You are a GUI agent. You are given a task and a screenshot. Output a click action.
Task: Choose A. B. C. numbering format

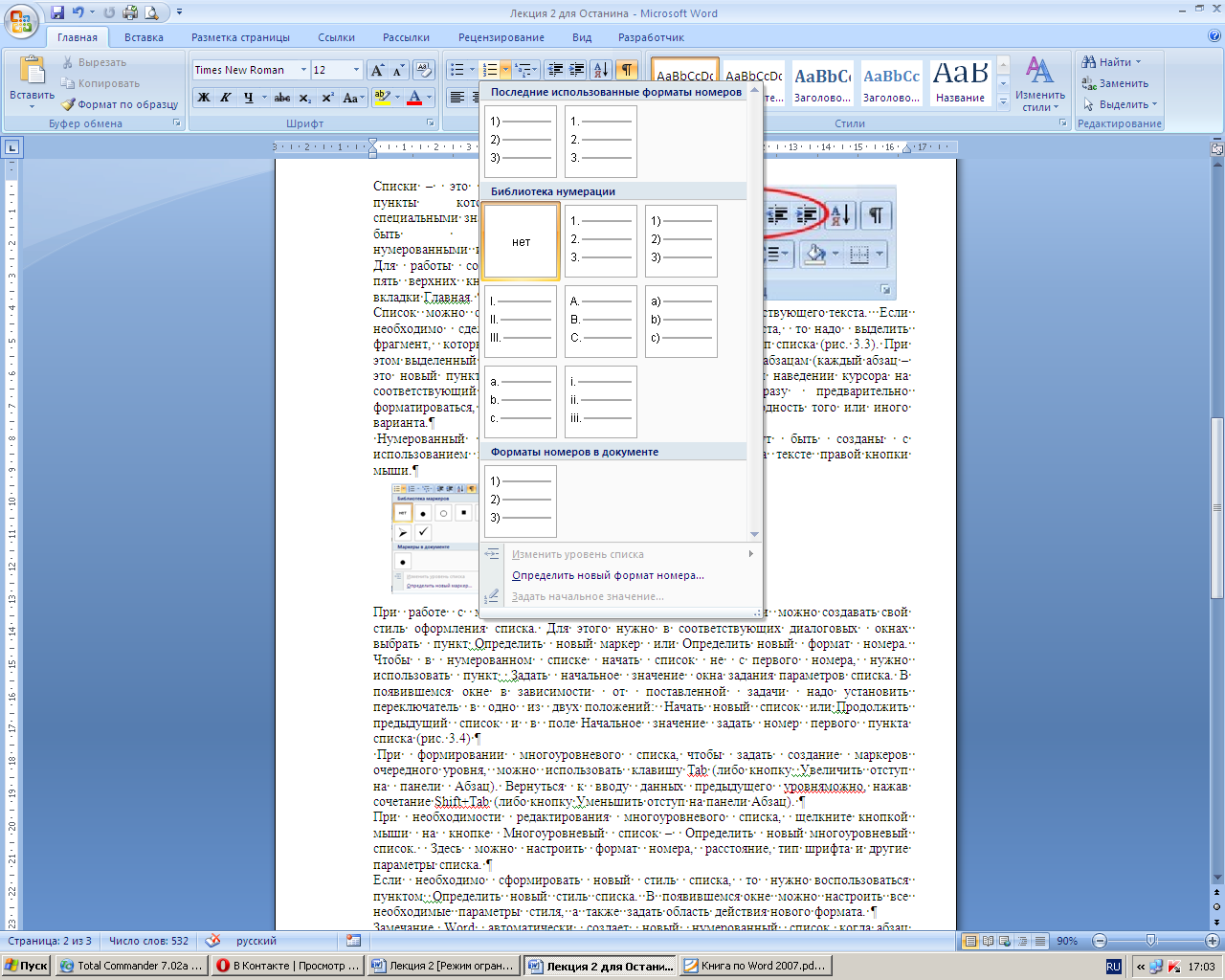601,322
